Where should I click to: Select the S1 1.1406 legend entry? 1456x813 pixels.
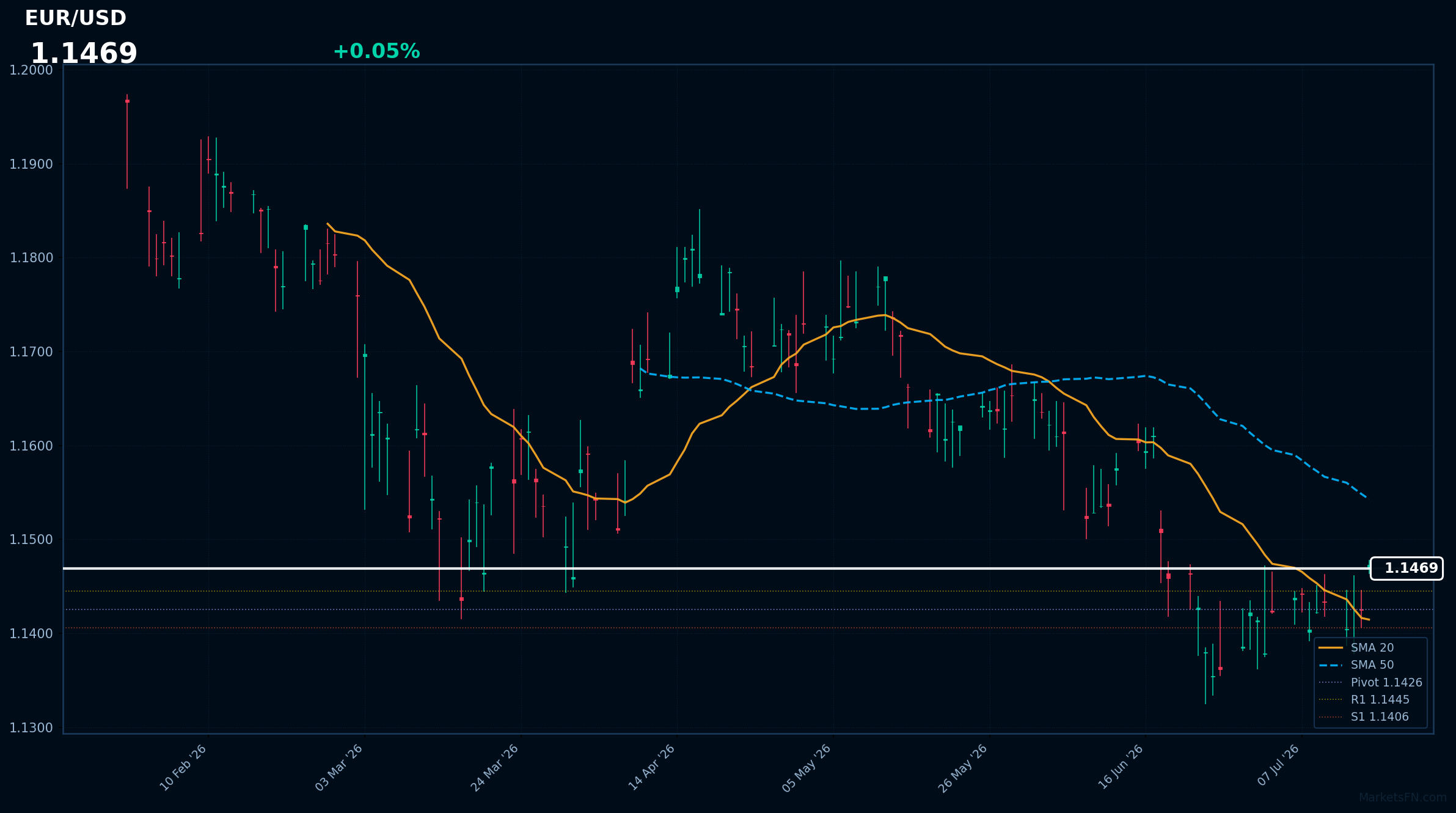tap(1364, 716)
